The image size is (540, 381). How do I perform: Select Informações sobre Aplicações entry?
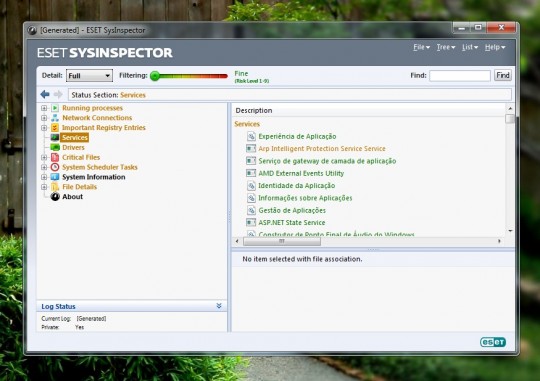pos(305,198)
